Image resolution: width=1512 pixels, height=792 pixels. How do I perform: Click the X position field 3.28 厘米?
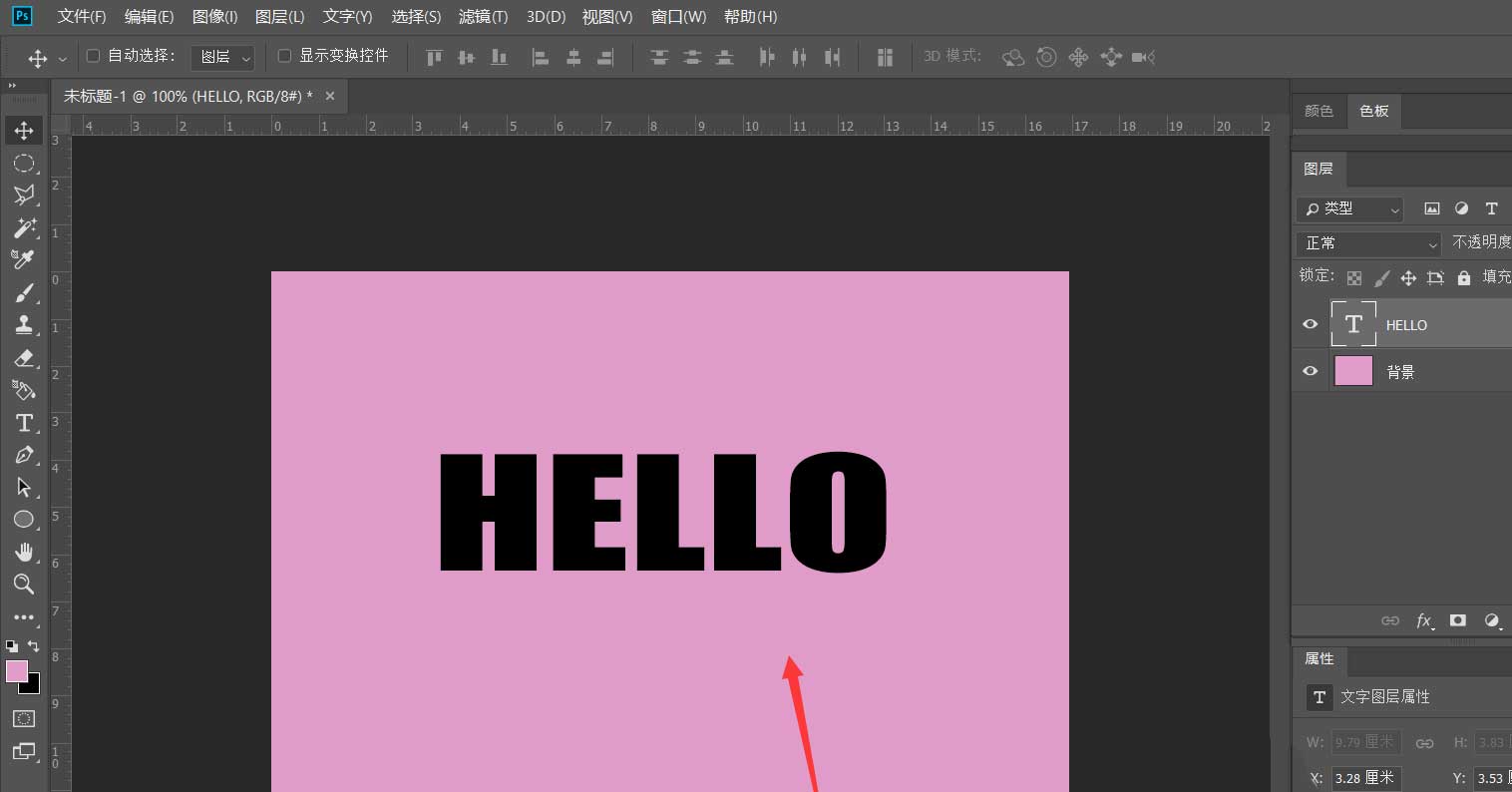pos(1365,778)
